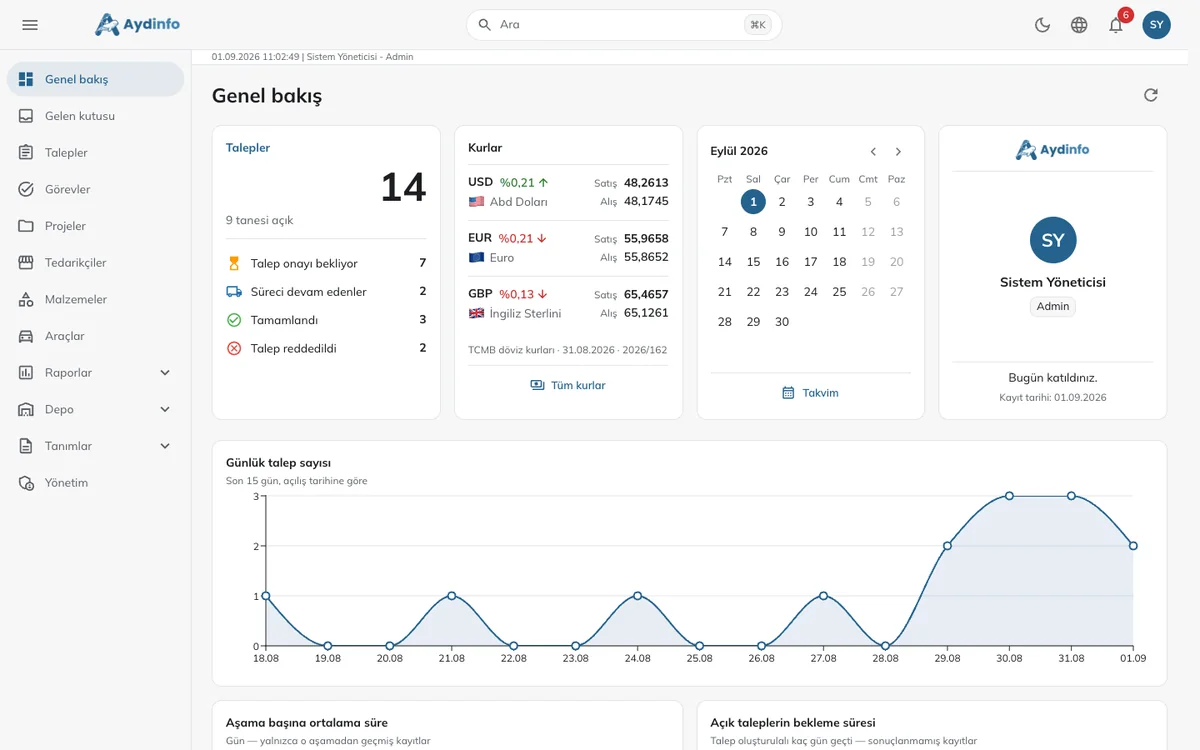Open the SY user avatar menu
The image size is (1200, 750).
click(x=1157, y=25)
